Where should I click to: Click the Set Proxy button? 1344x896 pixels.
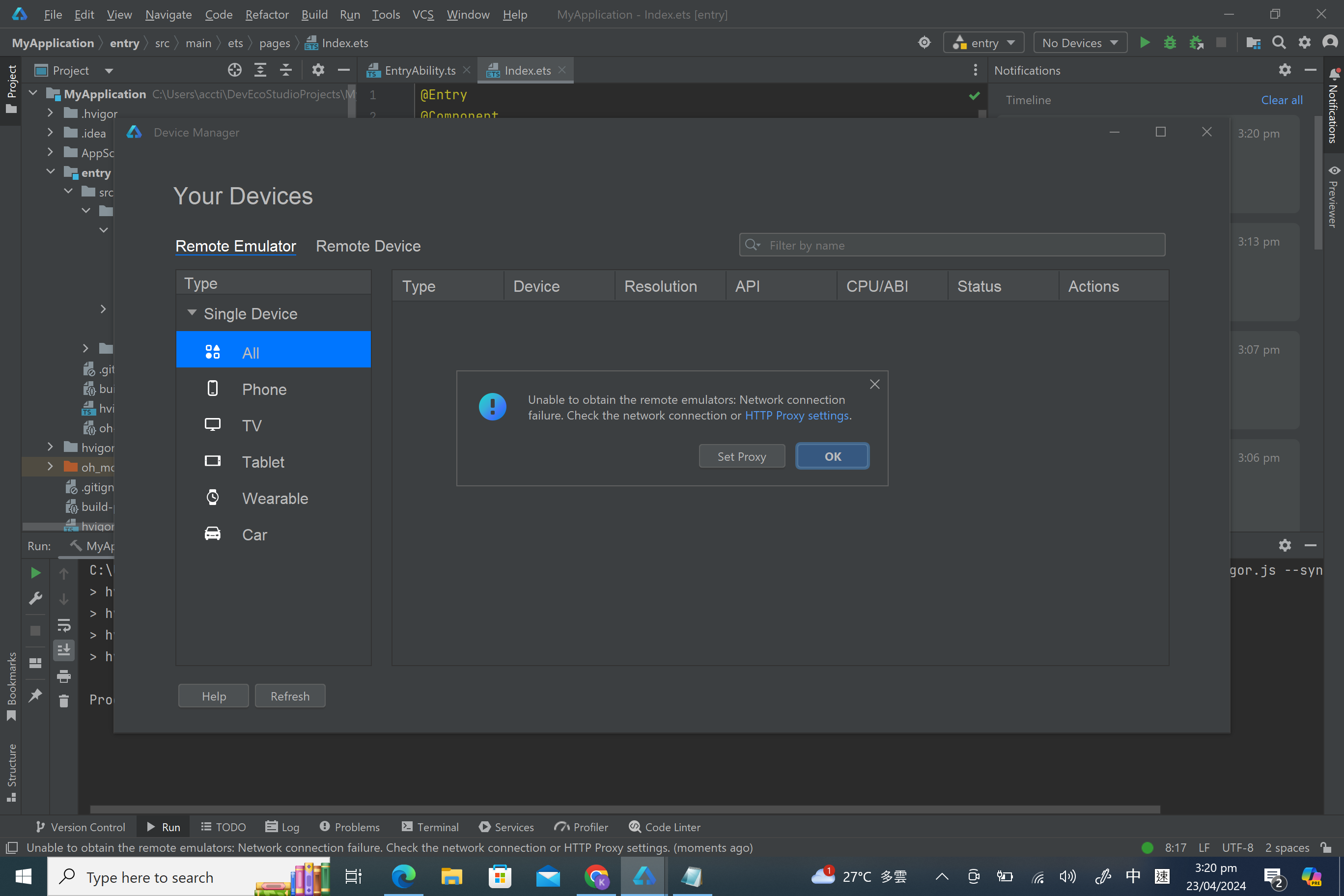click(x=741, y=456)
